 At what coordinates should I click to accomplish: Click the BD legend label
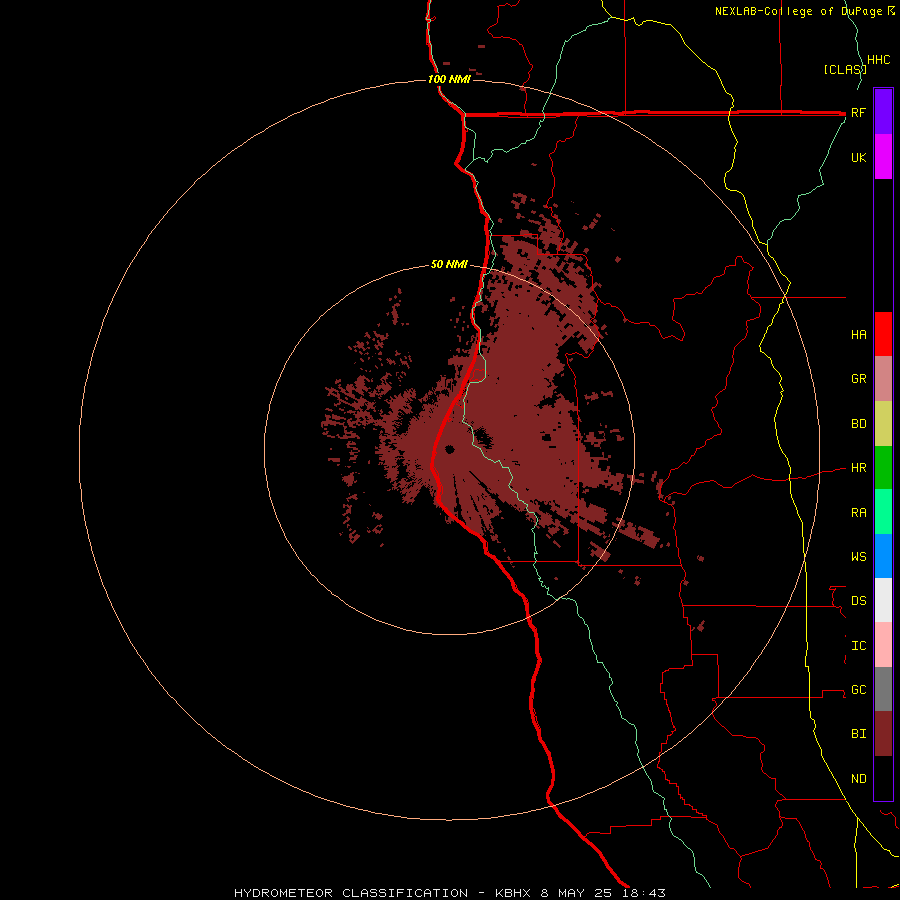858,424
